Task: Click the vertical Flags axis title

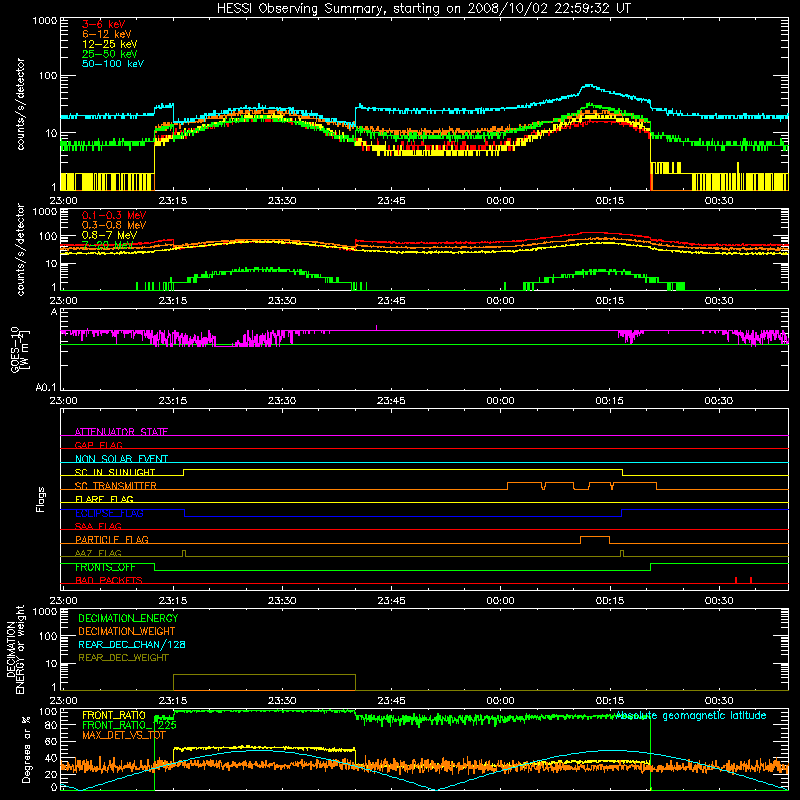Action: point(41,499)
